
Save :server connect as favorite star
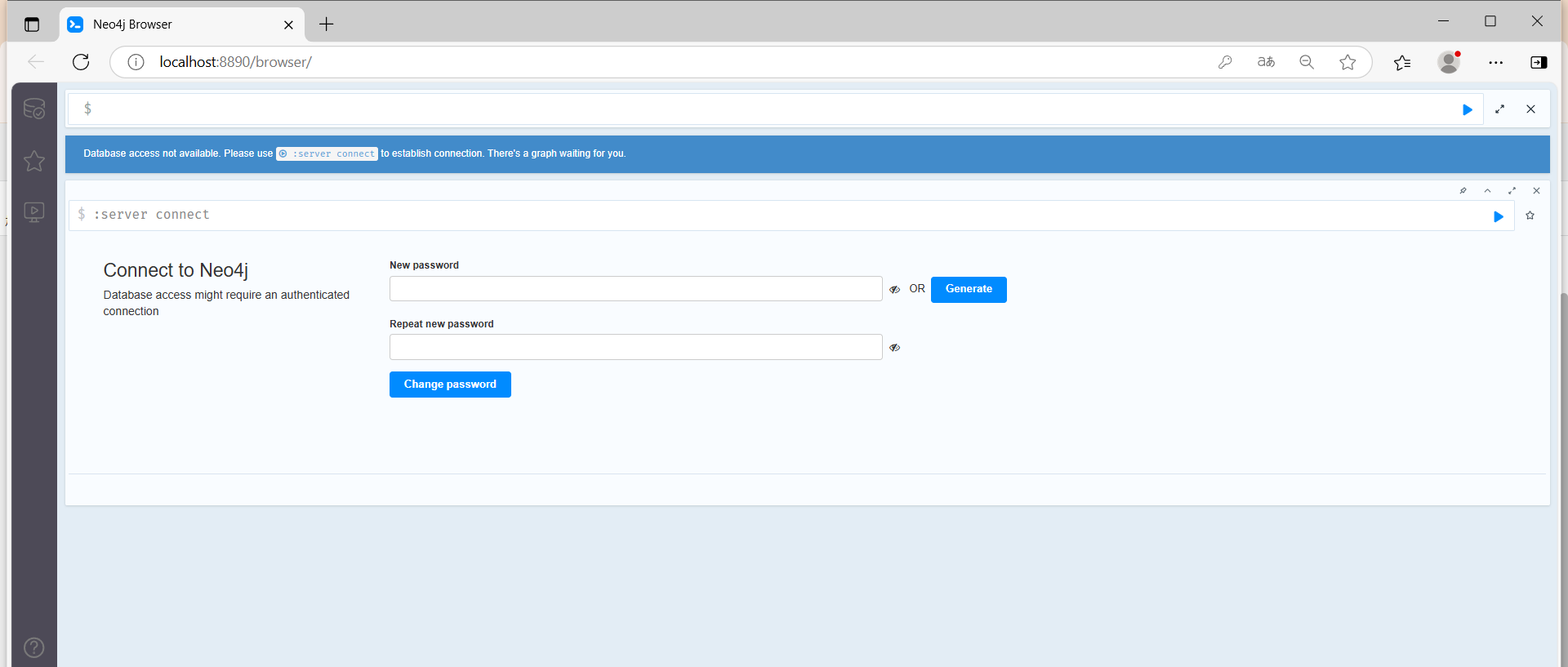[1530, 216]
